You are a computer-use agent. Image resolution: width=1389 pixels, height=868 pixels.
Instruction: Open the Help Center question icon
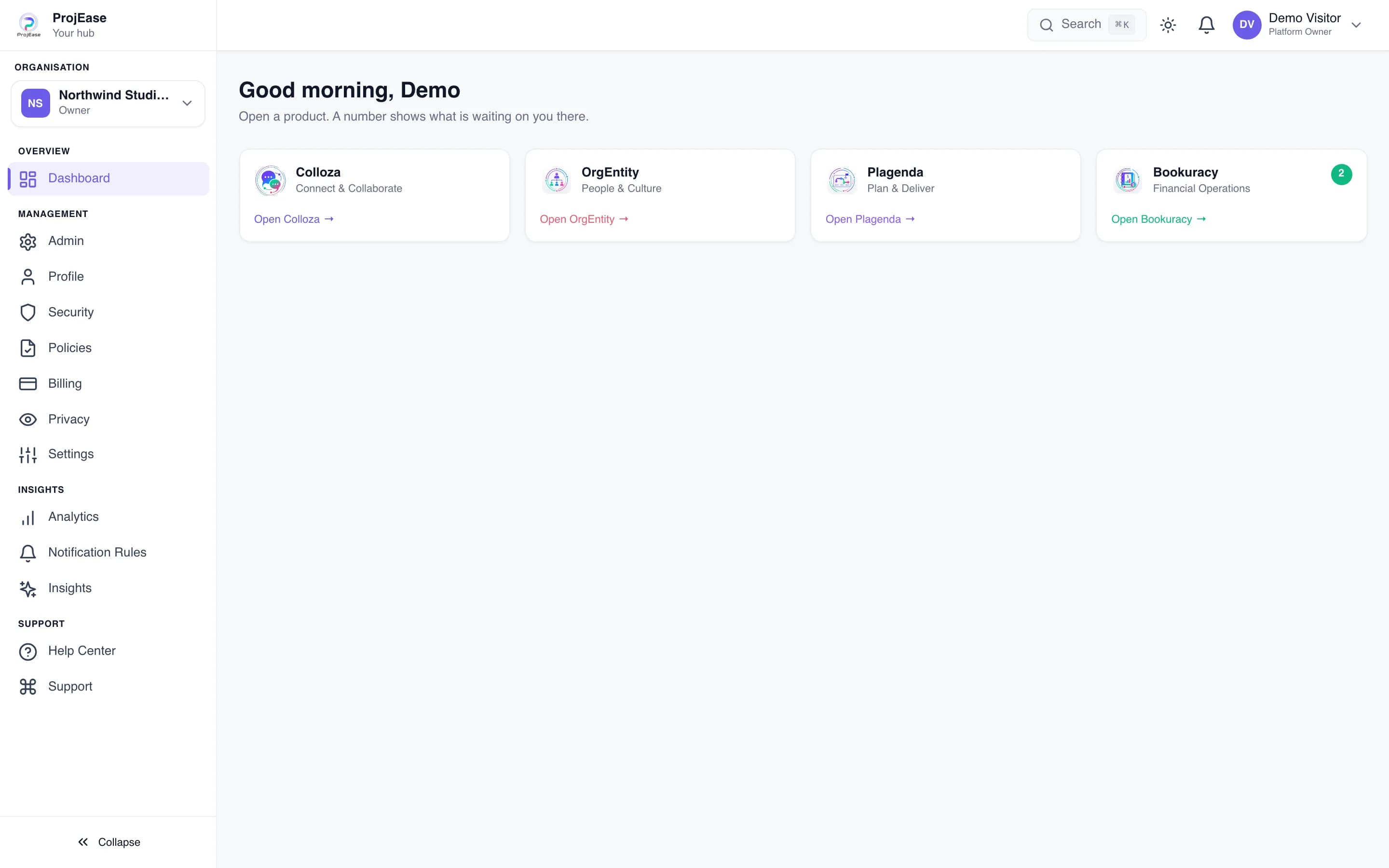click(x=27, y=651)
